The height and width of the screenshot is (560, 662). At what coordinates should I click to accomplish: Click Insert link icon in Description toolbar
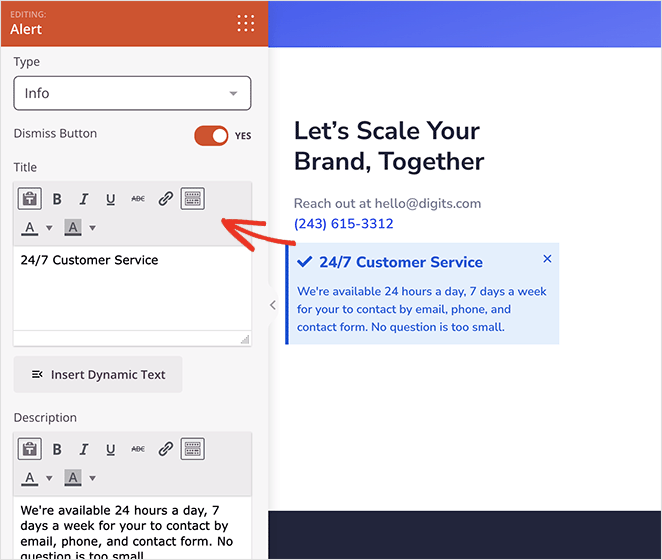166,449
